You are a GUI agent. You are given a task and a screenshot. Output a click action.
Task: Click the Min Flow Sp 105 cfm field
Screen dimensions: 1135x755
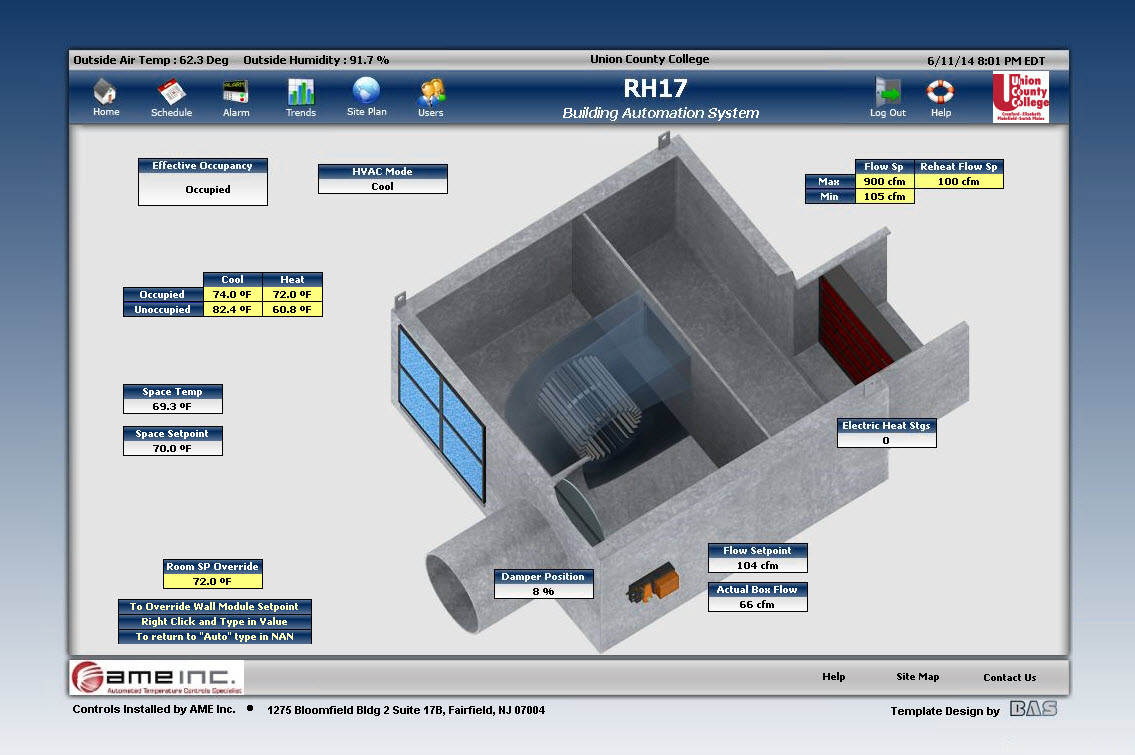(884, 197)
